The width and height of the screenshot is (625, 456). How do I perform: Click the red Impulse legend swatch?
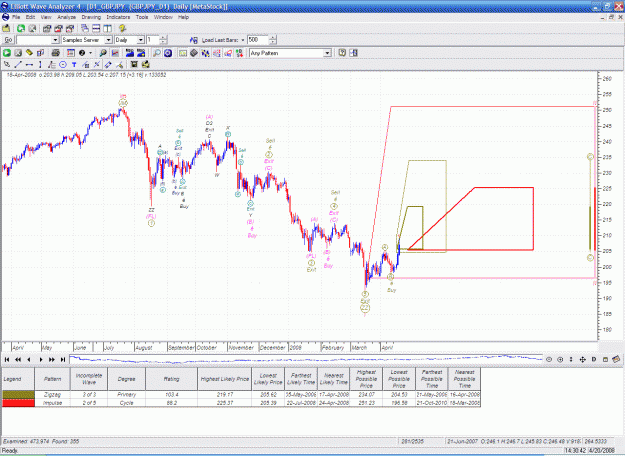18,403
